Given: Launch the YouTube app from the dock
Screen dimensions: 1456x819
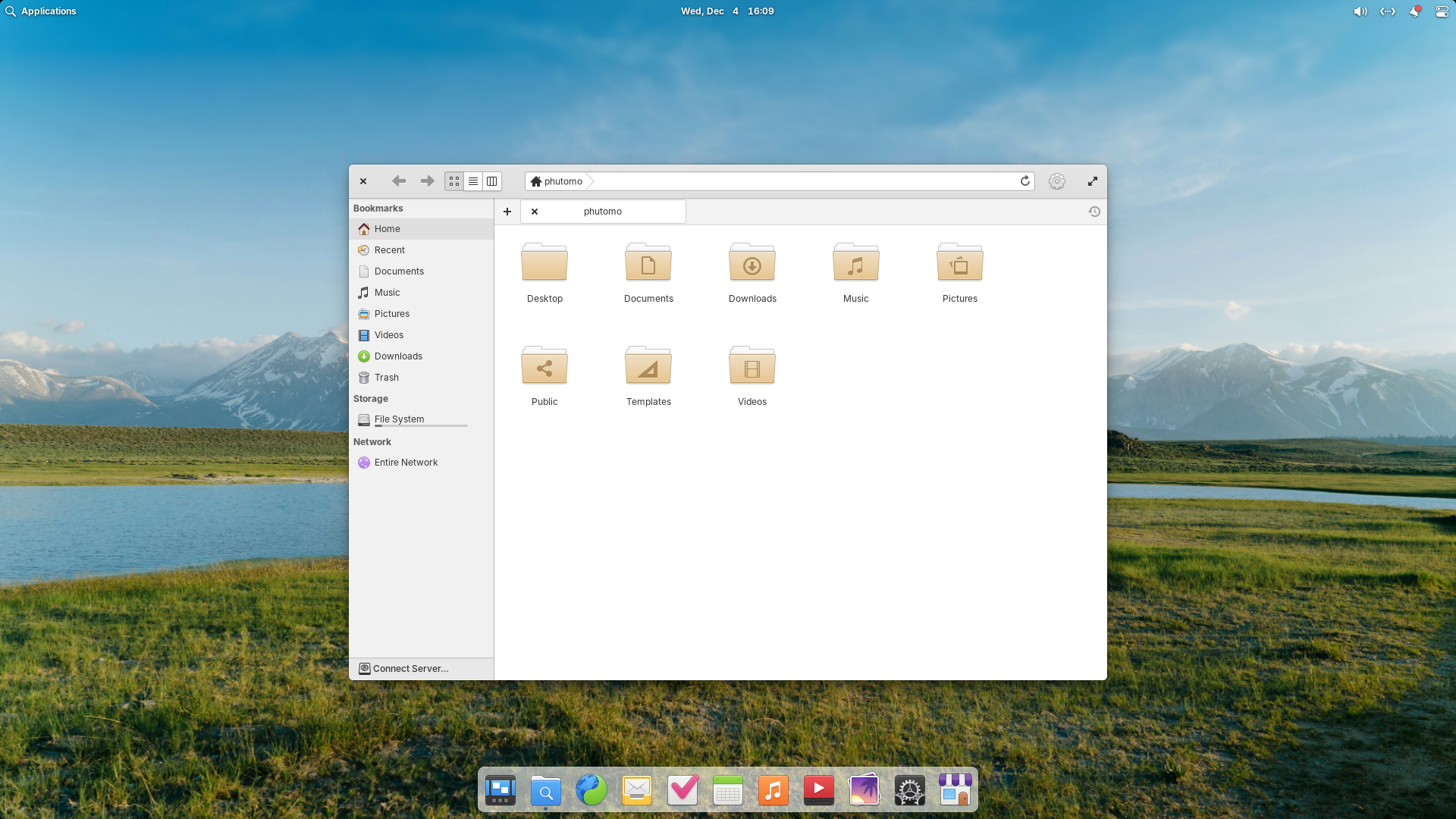Looking at the screenshot, I should tap(819, 789).
